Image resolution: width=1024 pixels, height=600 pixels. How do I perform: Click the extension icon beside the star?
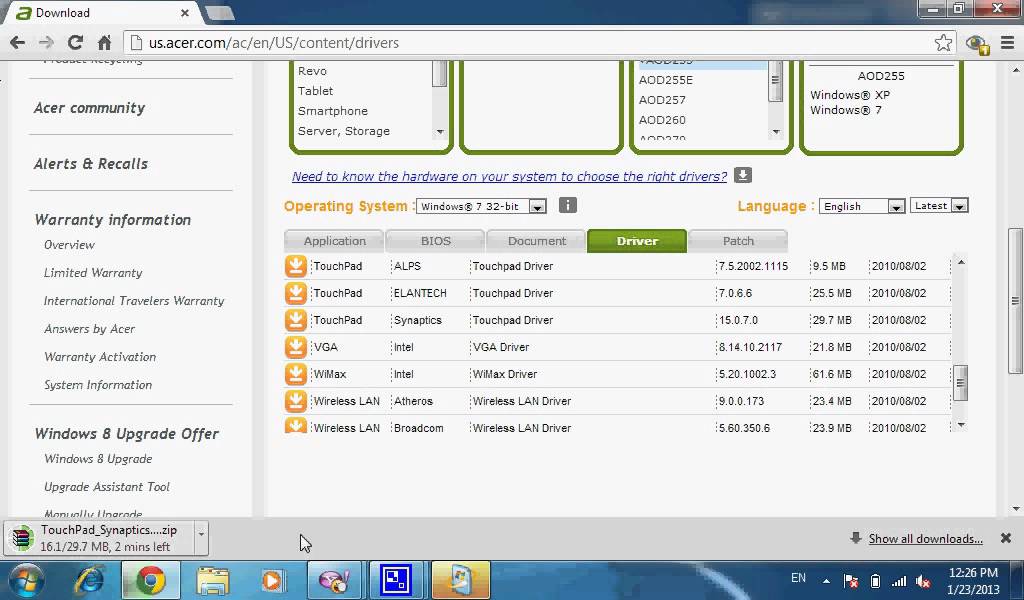pyautogui.click(x=977, y=44)
